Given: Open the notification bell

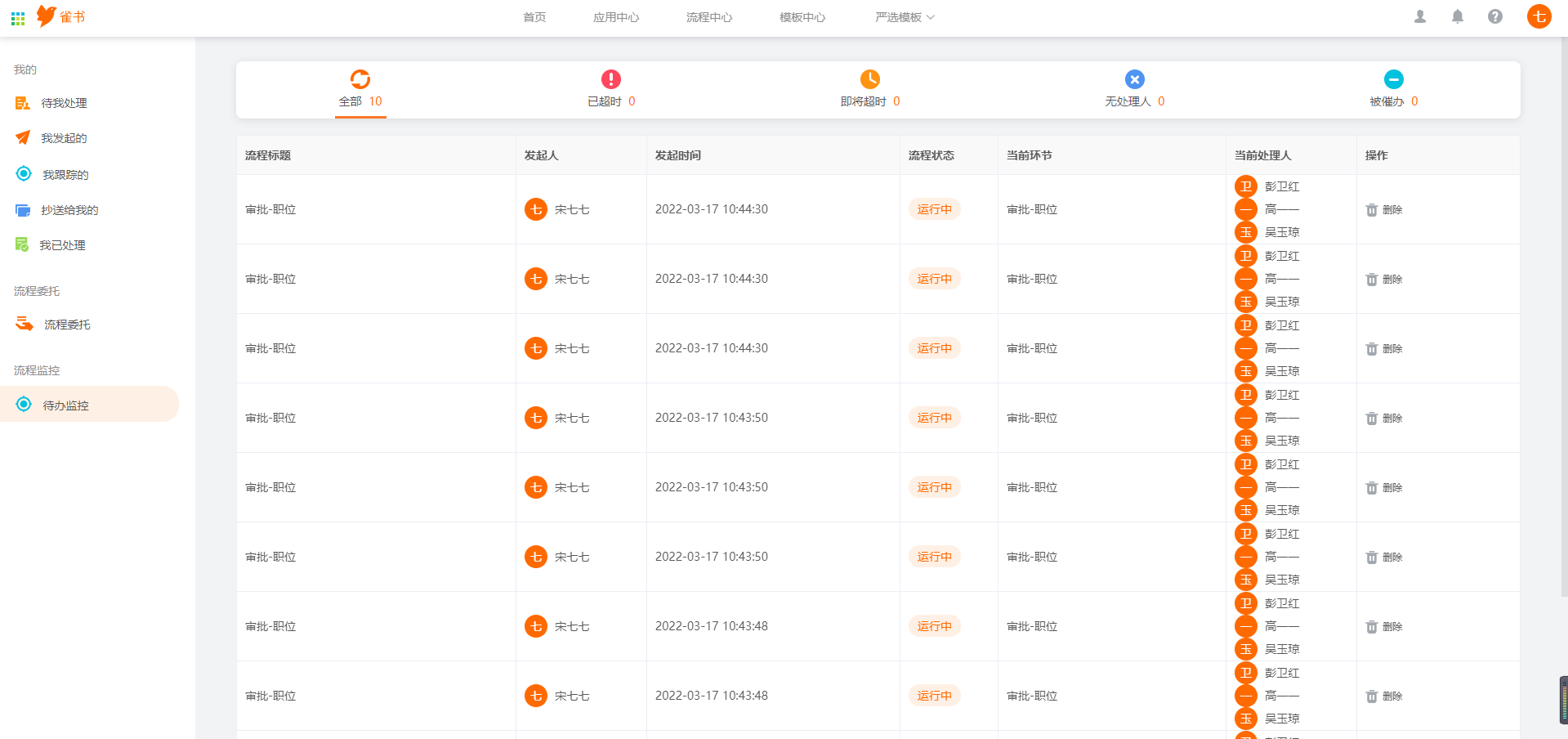Looking at the screenshot, I should click(x=1458, y=16).
